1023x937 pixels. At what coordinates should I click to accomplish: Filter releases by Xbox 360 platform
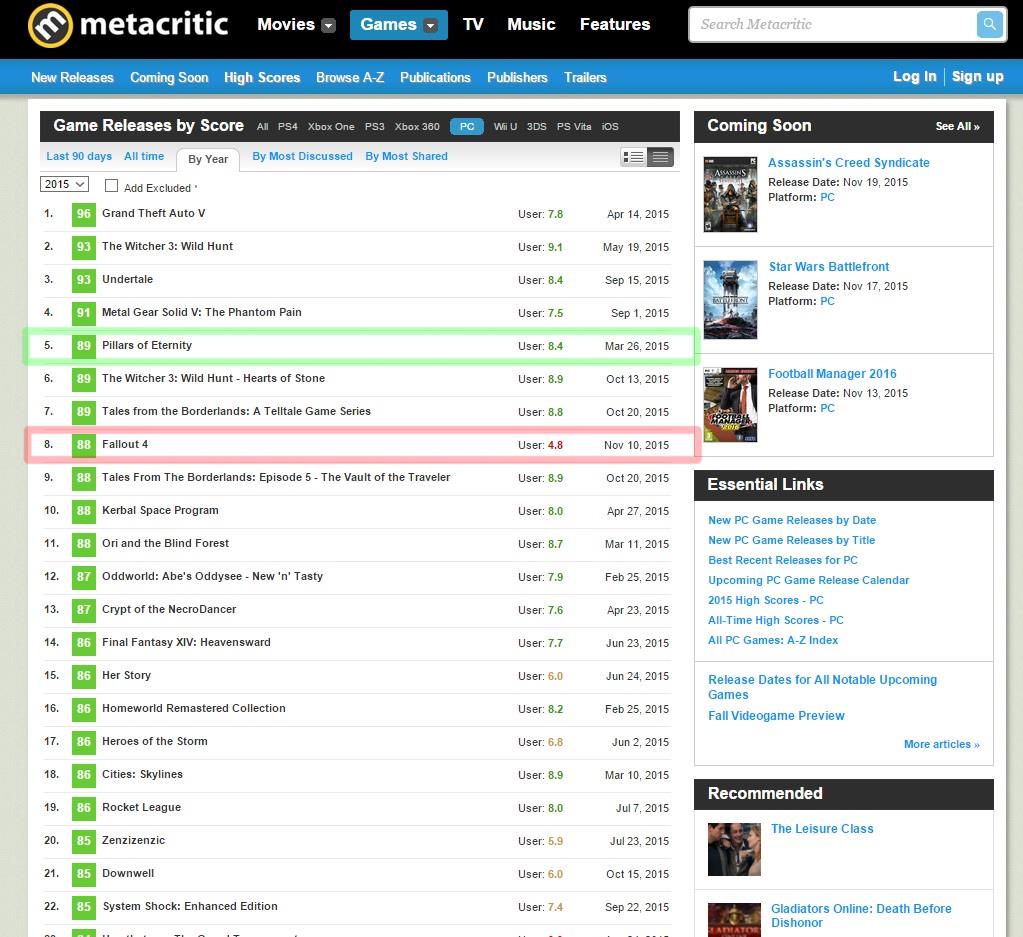coord(417,127)
